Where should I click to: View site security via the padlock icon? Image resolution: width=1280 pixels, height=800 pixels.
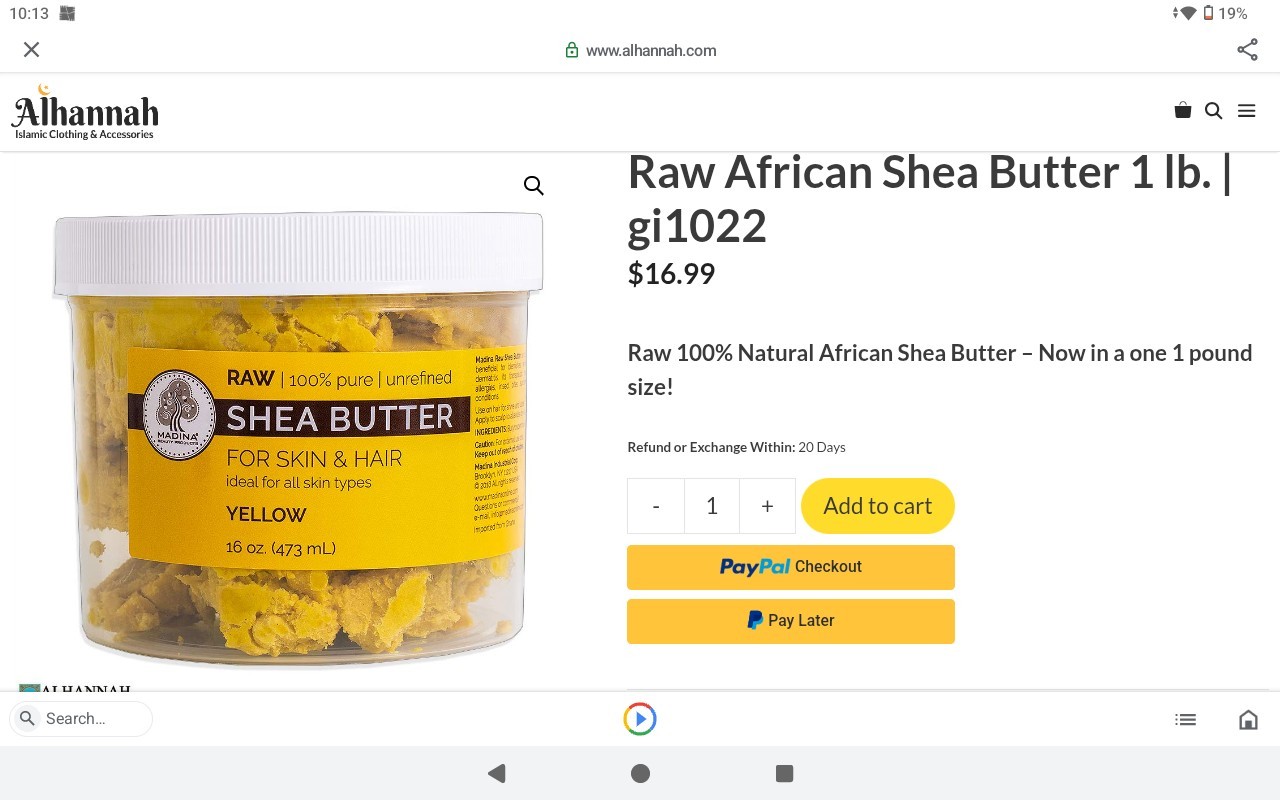pos(572,50)
